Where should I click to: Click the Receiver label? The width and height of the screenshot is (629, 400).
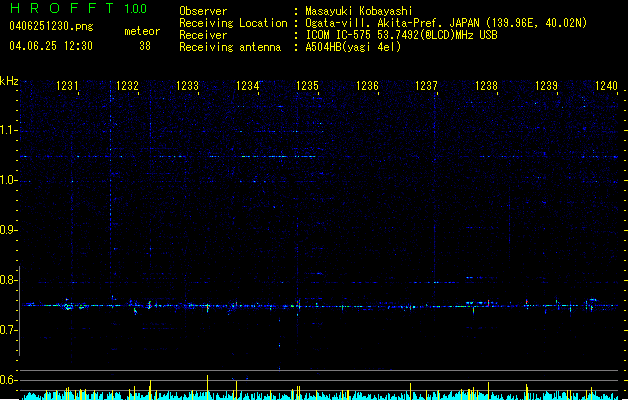(x=203, y=35)
